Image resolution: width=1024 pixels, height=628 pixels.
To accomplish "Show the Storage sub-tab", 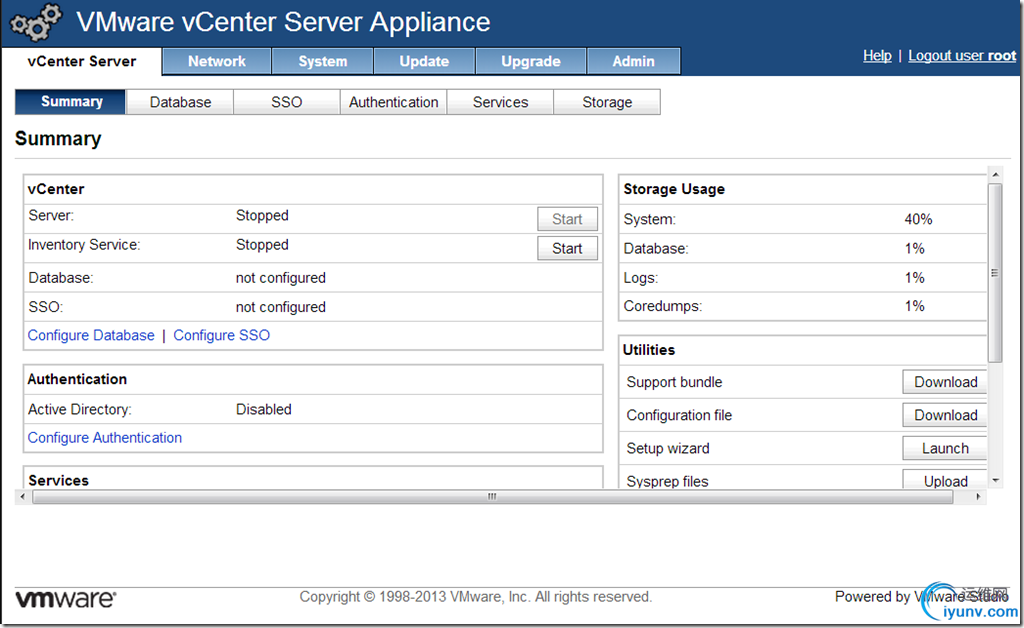I will (607, 102).
